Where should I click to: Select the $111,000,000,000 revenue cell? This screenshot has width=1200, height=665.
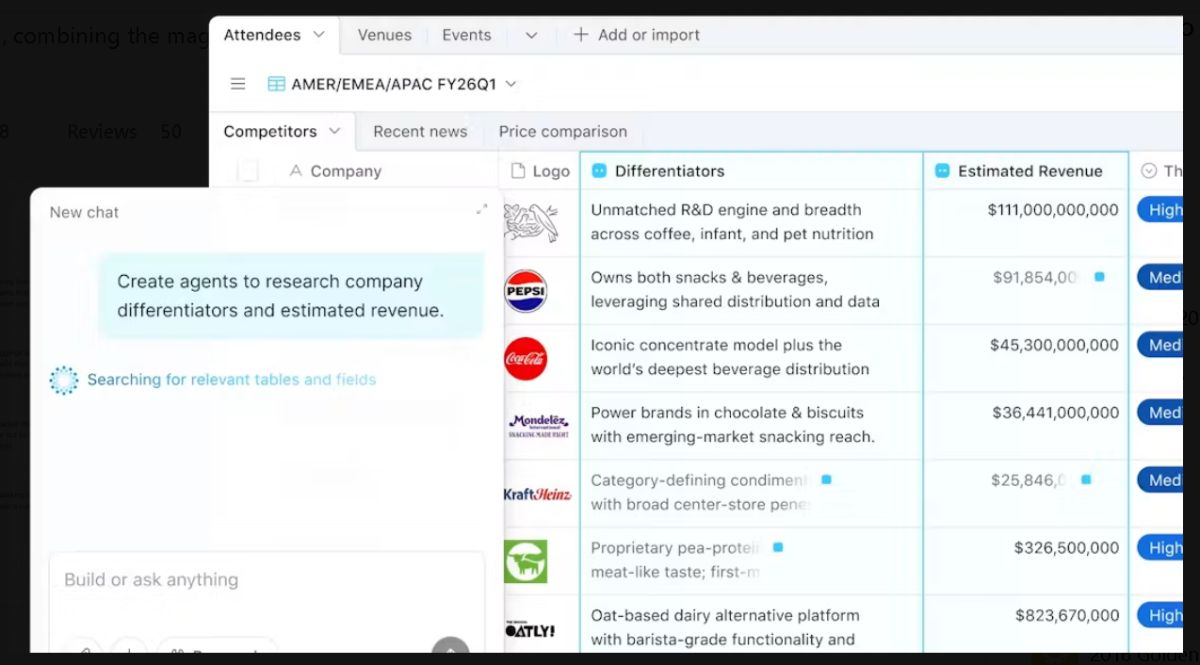pyautogui.click(x=1026, y=222)
